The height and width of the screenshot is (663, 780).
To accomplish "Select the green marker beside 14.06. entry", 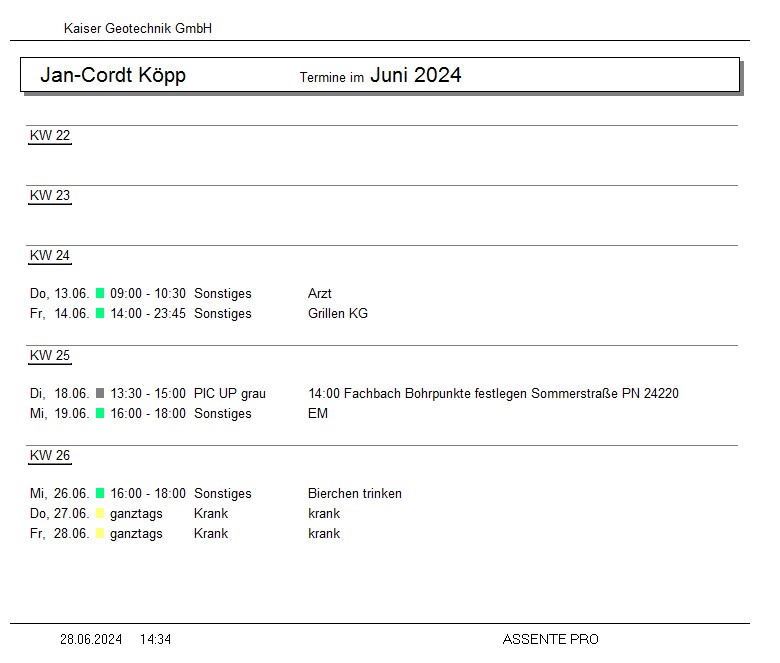I will click(100, 314).
